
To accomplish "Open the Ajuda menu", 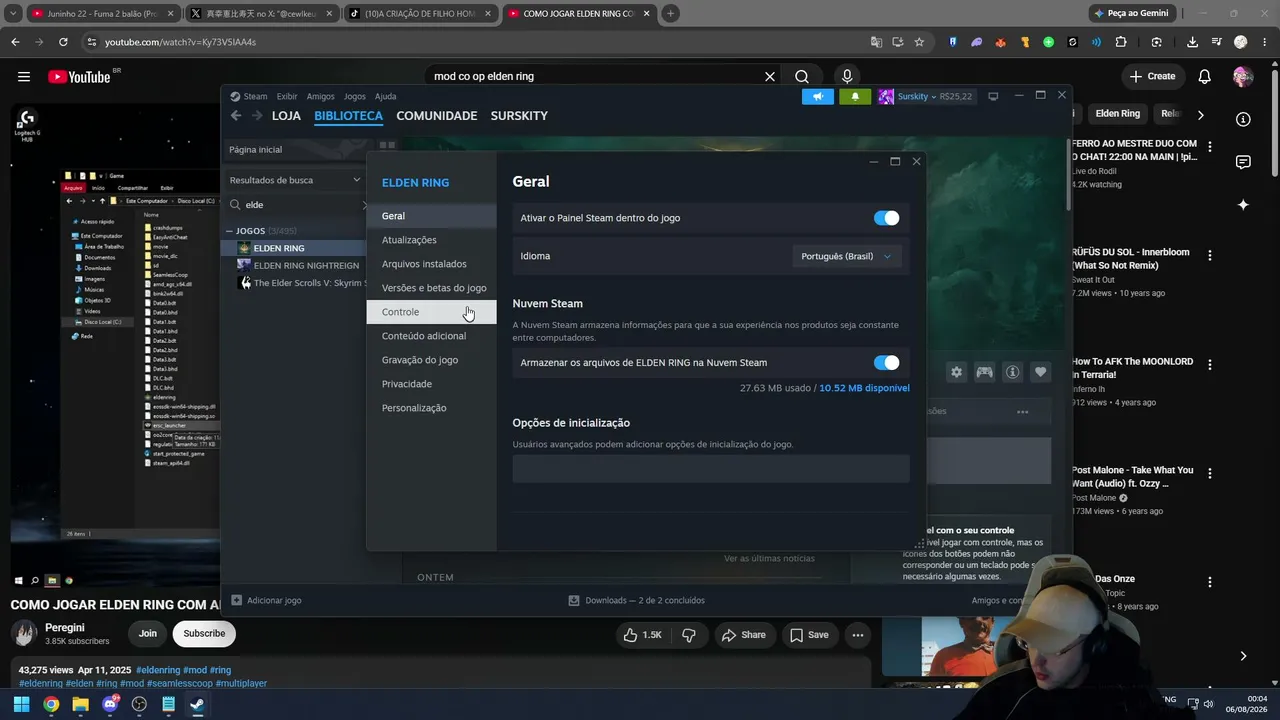I will [x=385, y=97].
